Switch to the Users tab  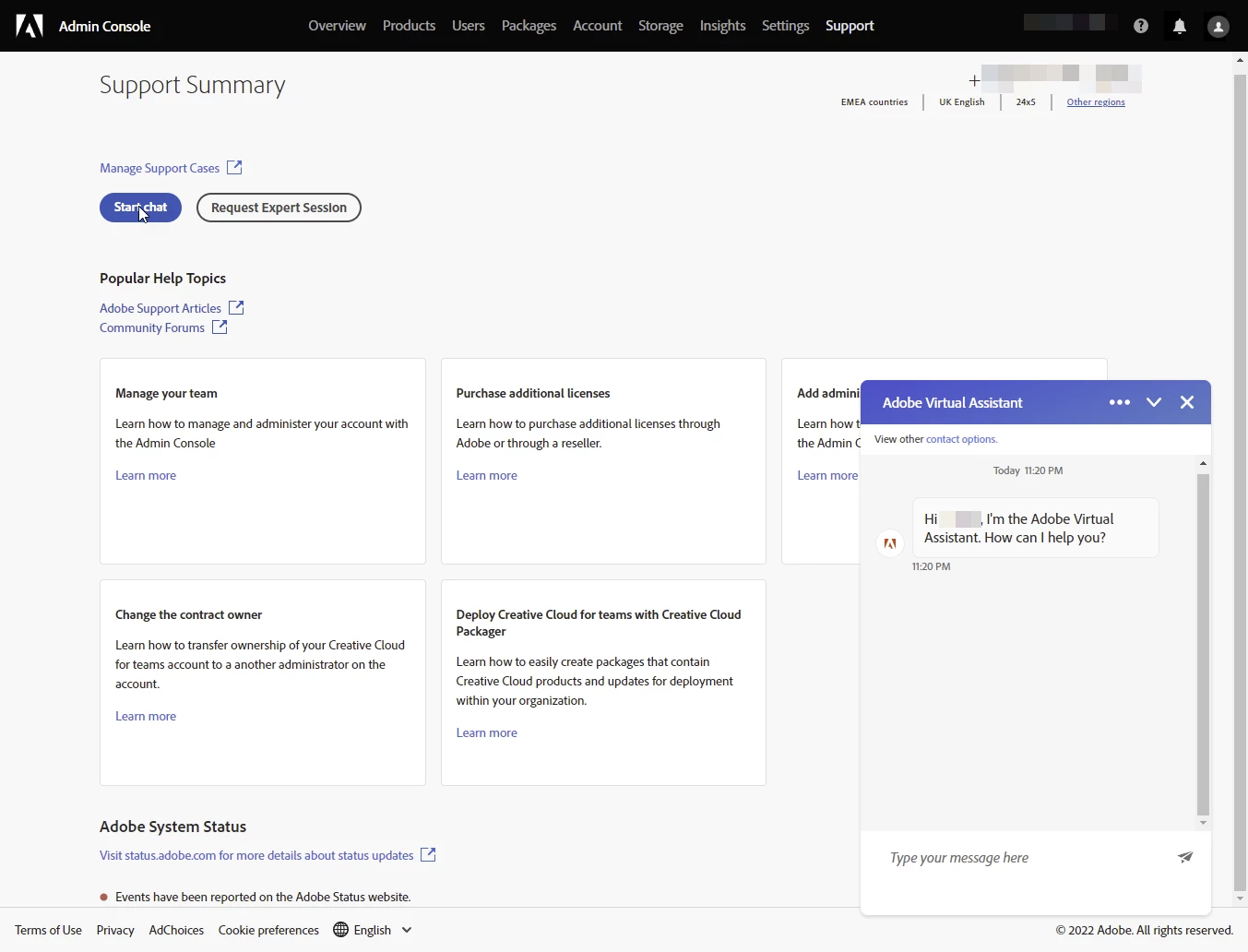pos(468,26)
